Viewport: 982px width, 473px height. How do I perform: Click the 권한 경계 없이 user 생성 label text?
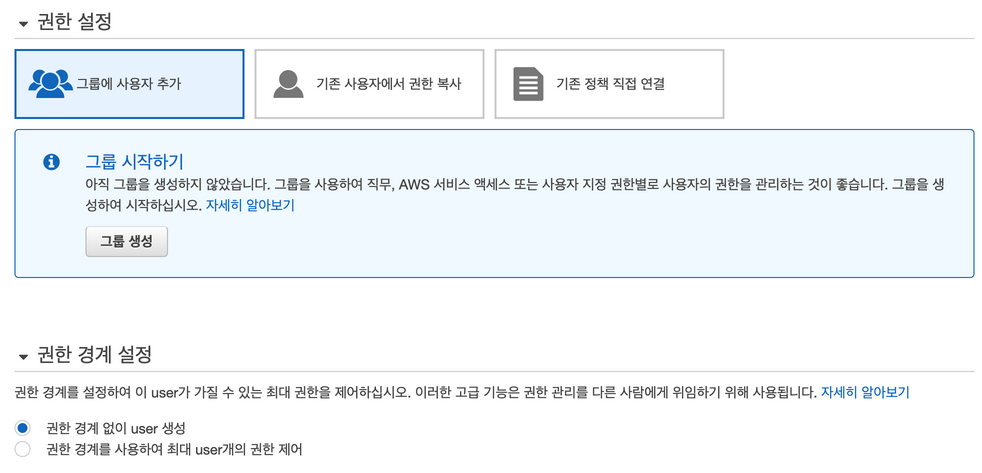click(x=116, y=428)
